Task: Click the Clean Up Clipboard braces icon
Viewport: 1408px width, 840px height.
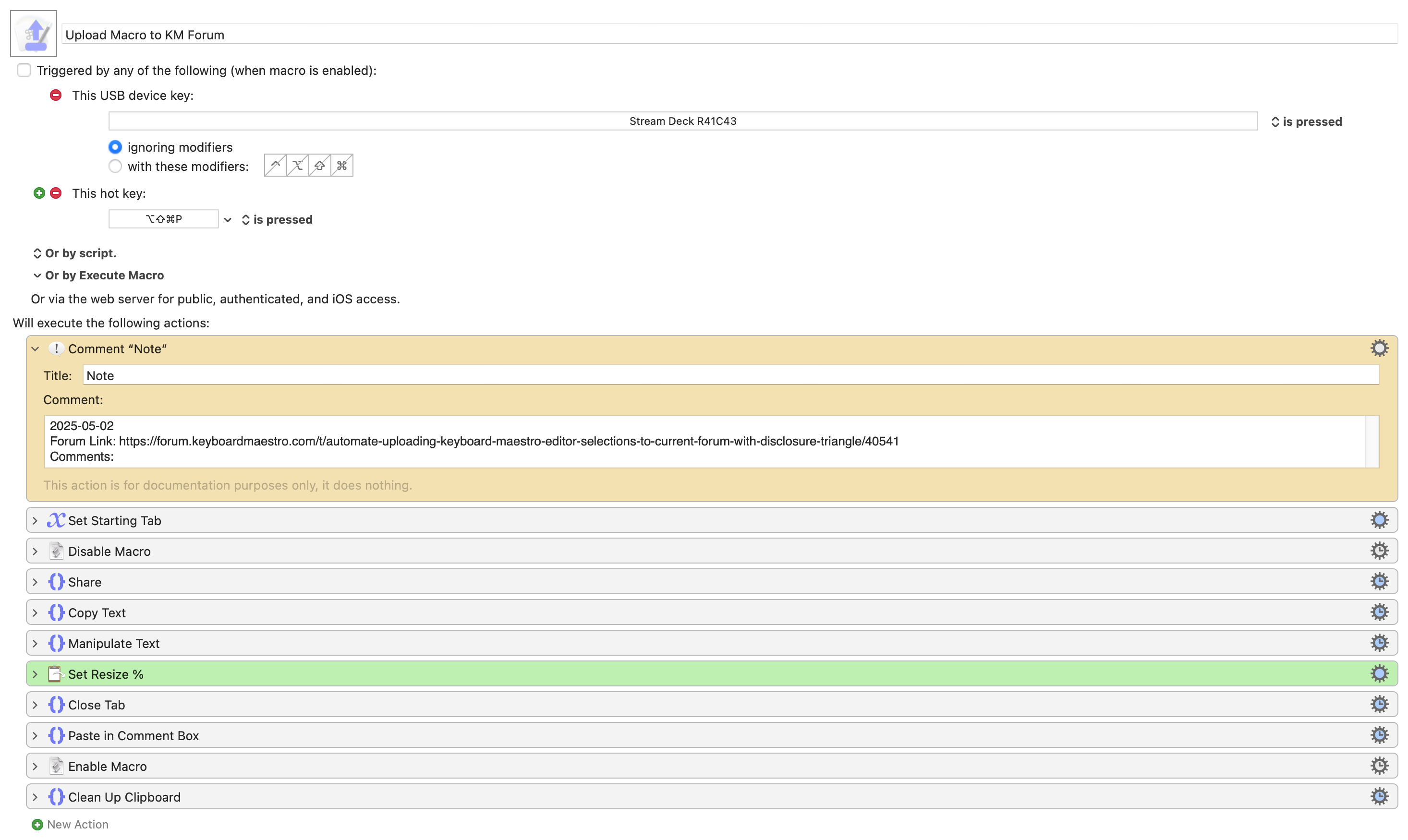Action: pyautogui.click(x=56, y=796)
